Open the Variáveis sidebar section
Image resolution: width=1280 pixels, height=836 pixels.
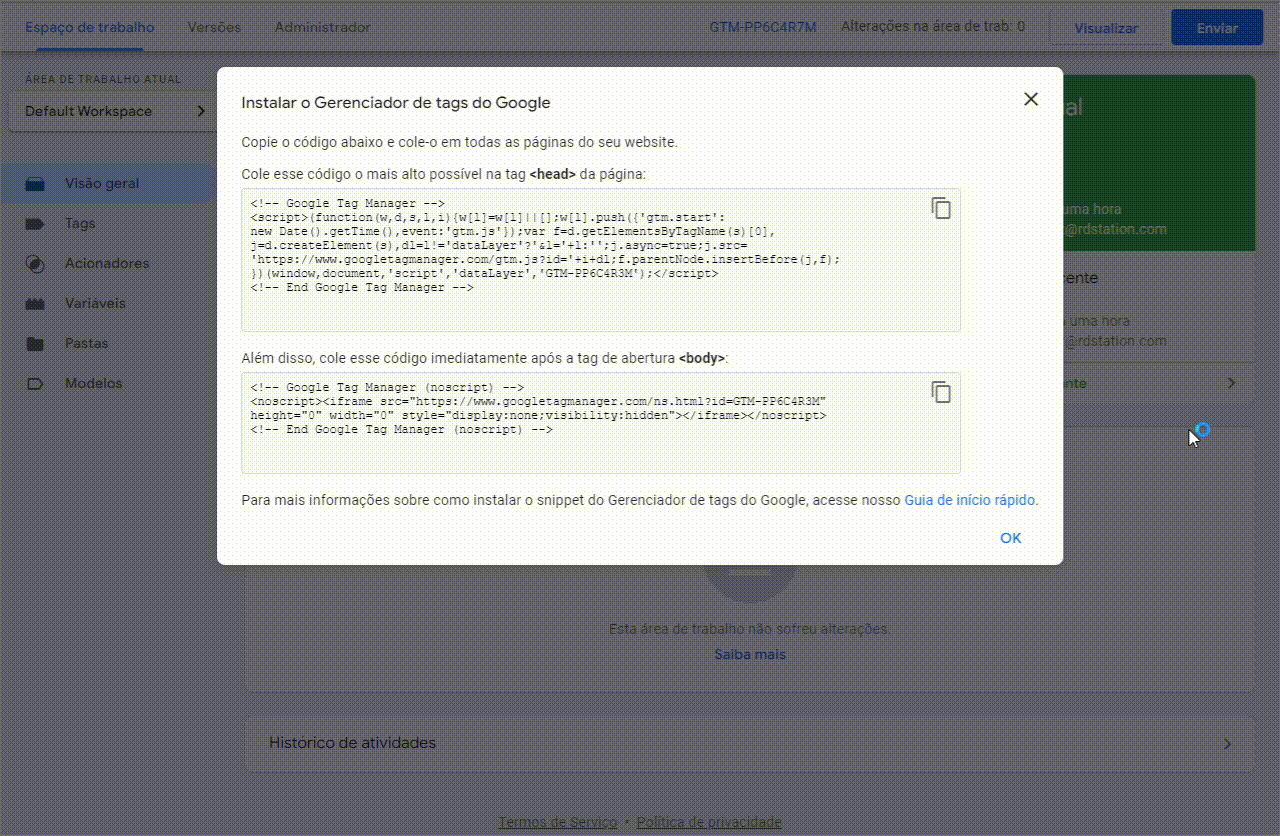click(x=93, y=303)
